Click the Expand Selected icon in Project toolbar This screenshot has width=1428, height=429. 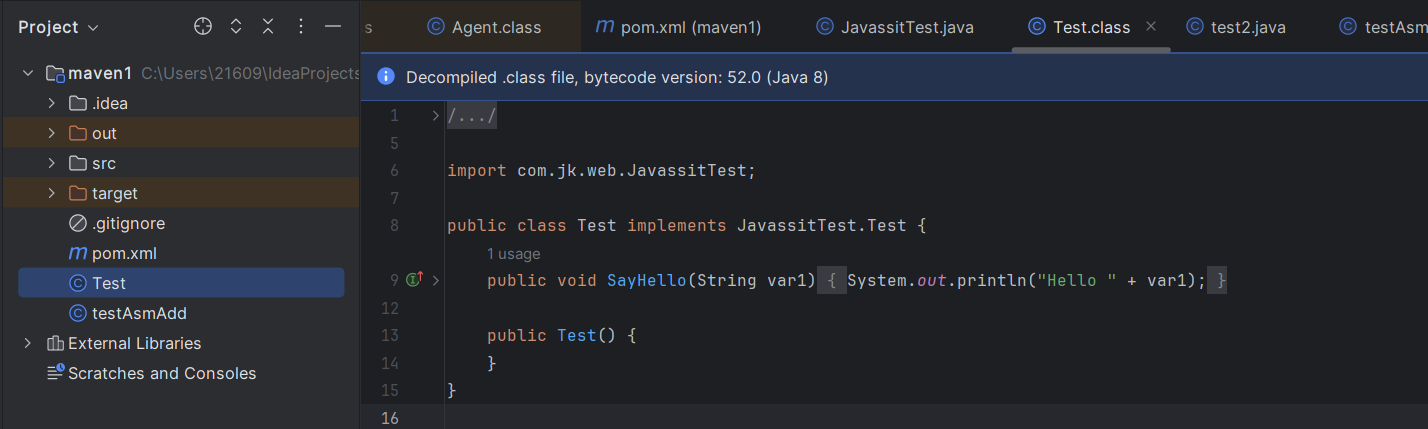click(236, 27)
